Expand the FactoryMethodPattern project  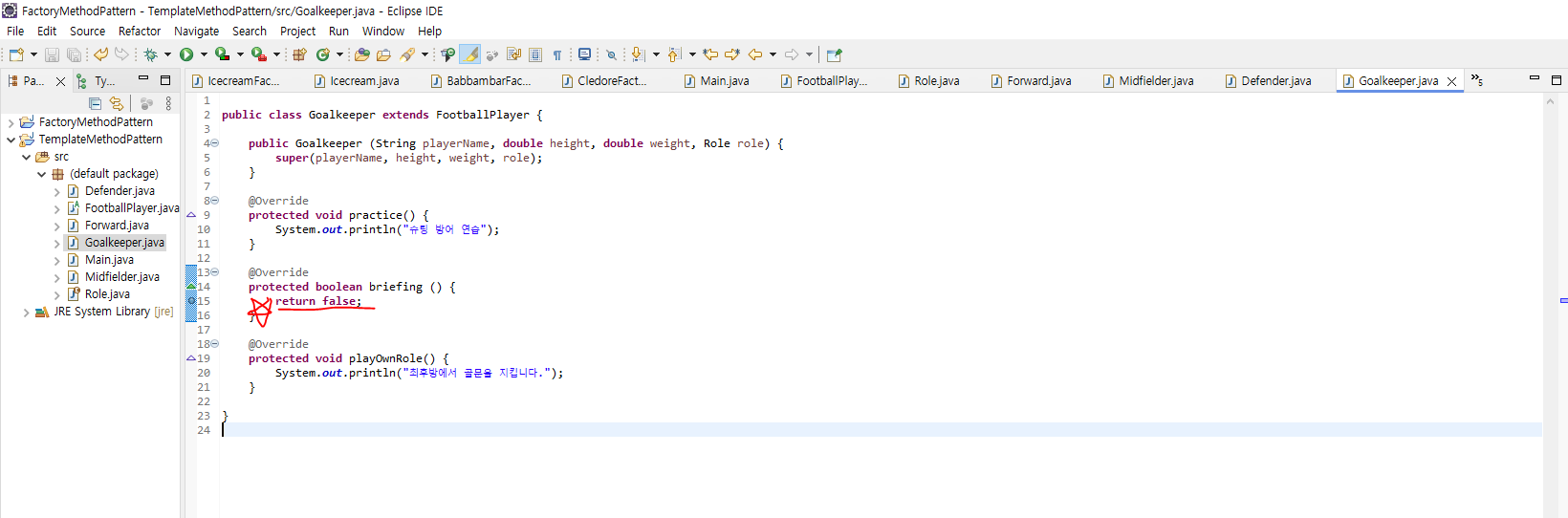[11, 122]
